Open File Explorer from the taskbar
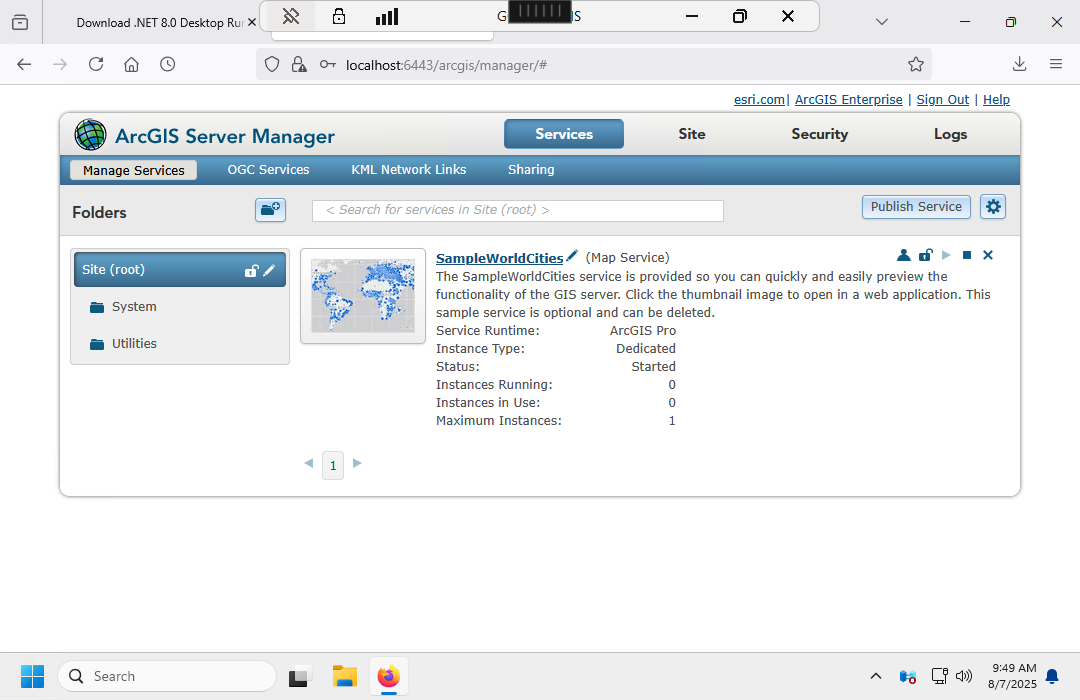This screenshot has height=700, width=1080. pyautogui.click(x=345, y=677)
